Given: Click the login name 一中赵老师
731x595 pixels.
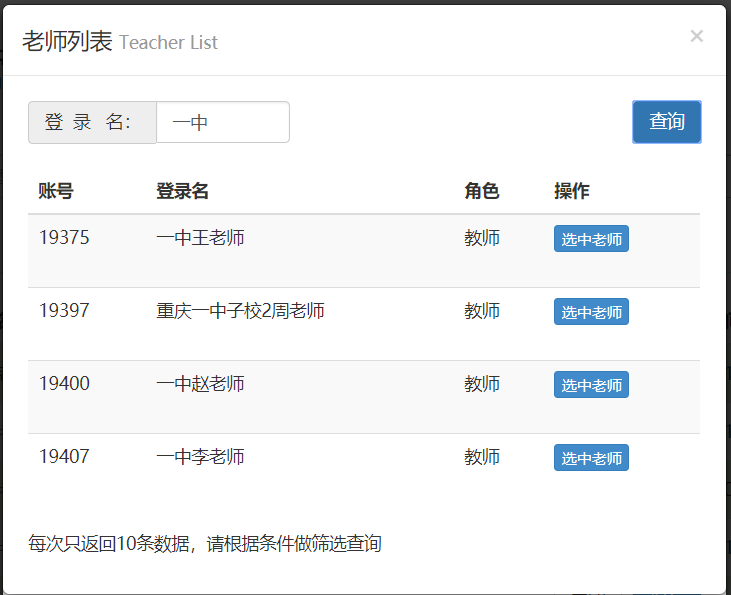Looking at the screenshot, I should pos(200,384).
